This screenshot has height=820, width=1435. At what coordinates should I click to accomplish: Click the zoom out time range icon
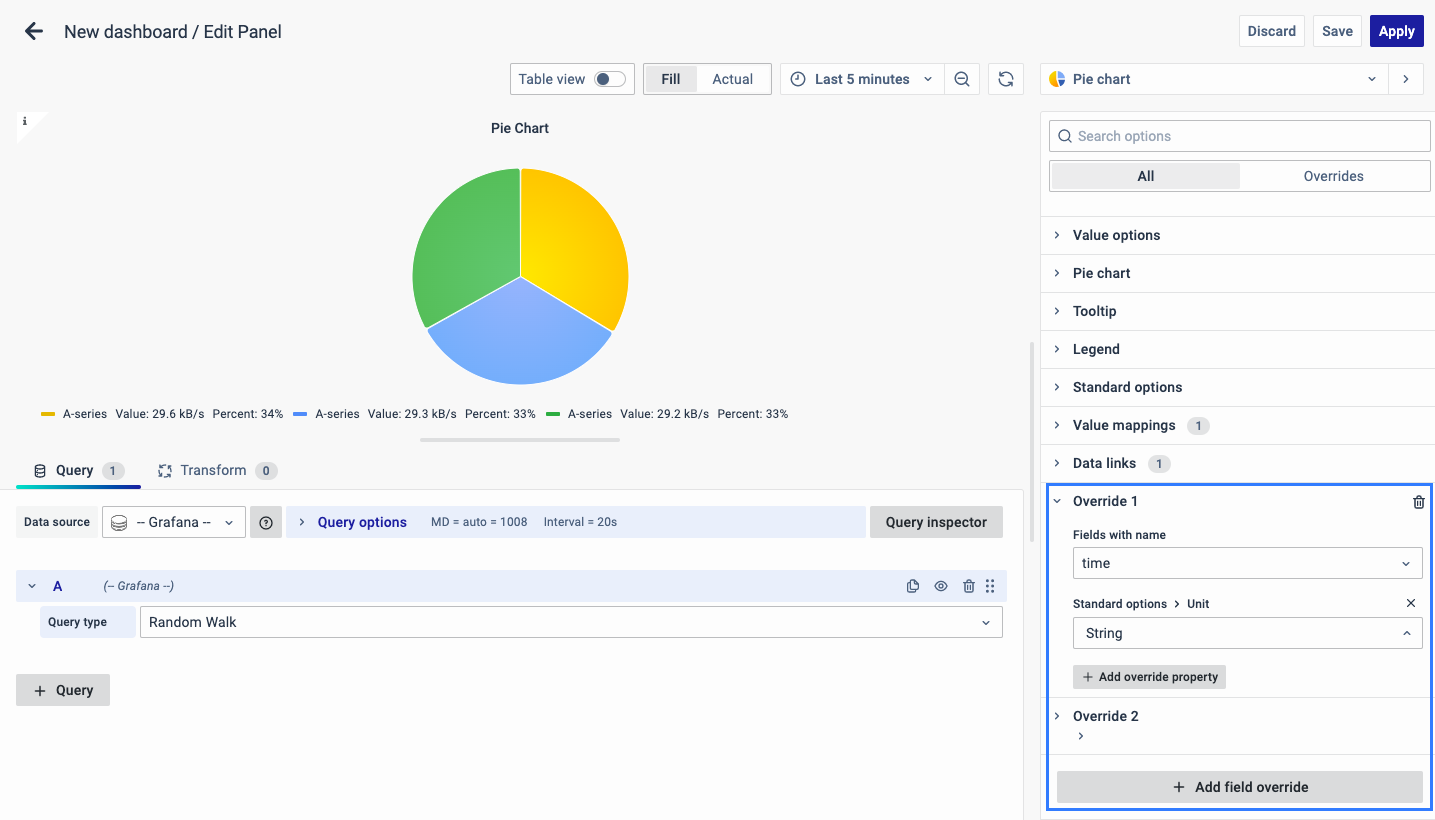(961, 79)
